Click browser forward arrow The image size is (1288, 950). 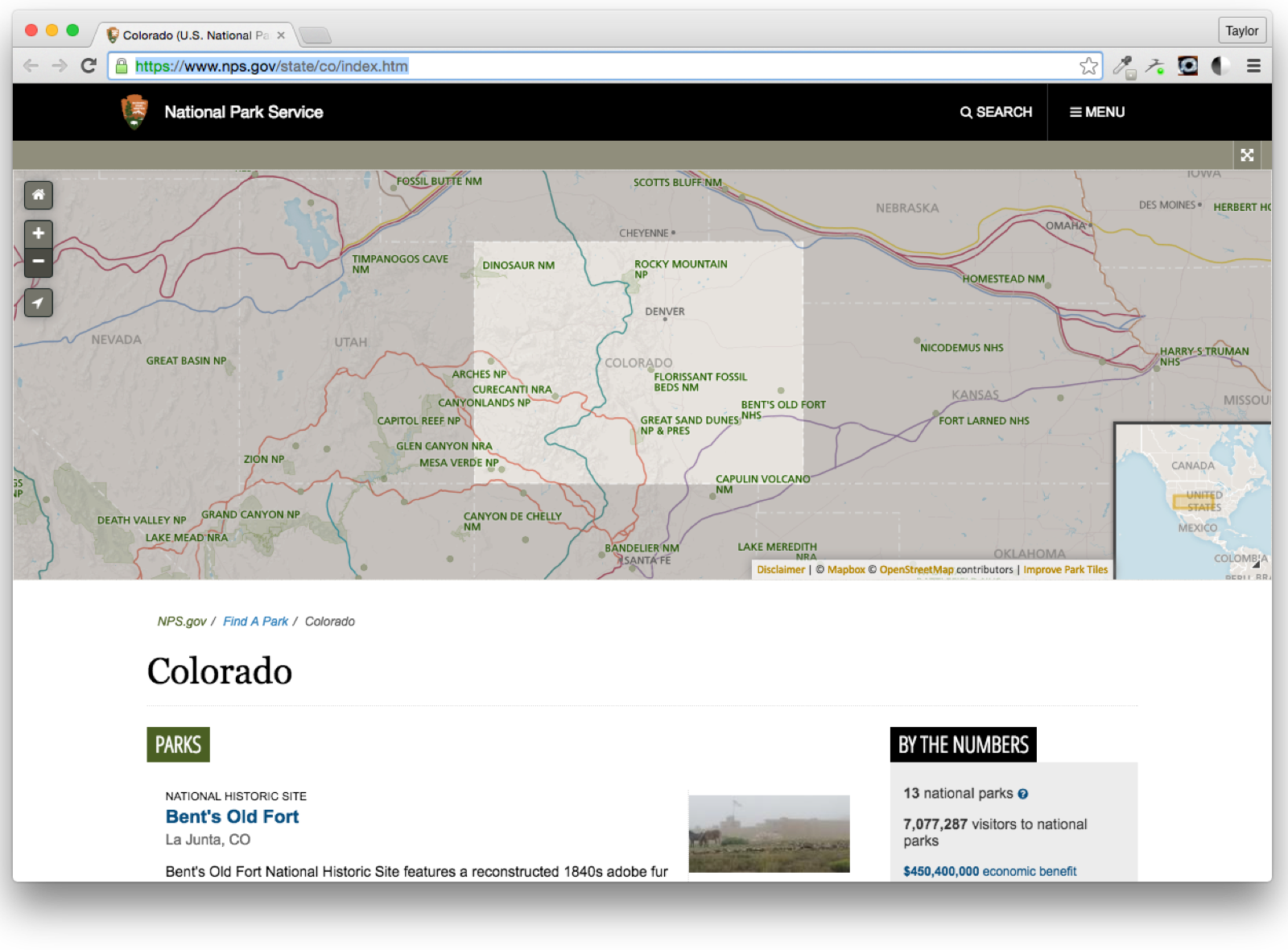60,66
